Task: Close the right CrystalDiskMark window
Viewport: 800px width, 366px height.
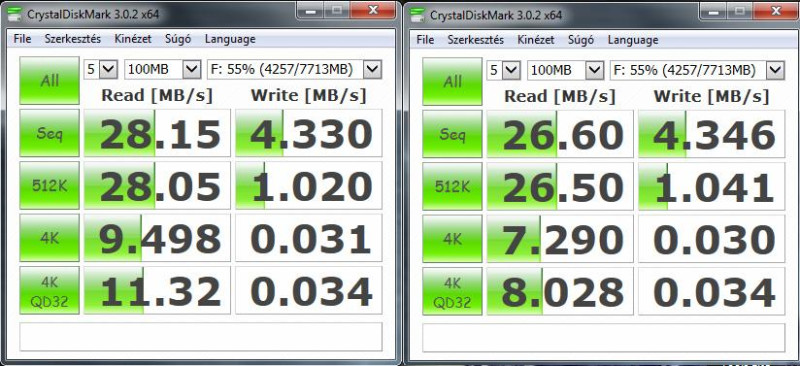Action: (x=776, y=10)
